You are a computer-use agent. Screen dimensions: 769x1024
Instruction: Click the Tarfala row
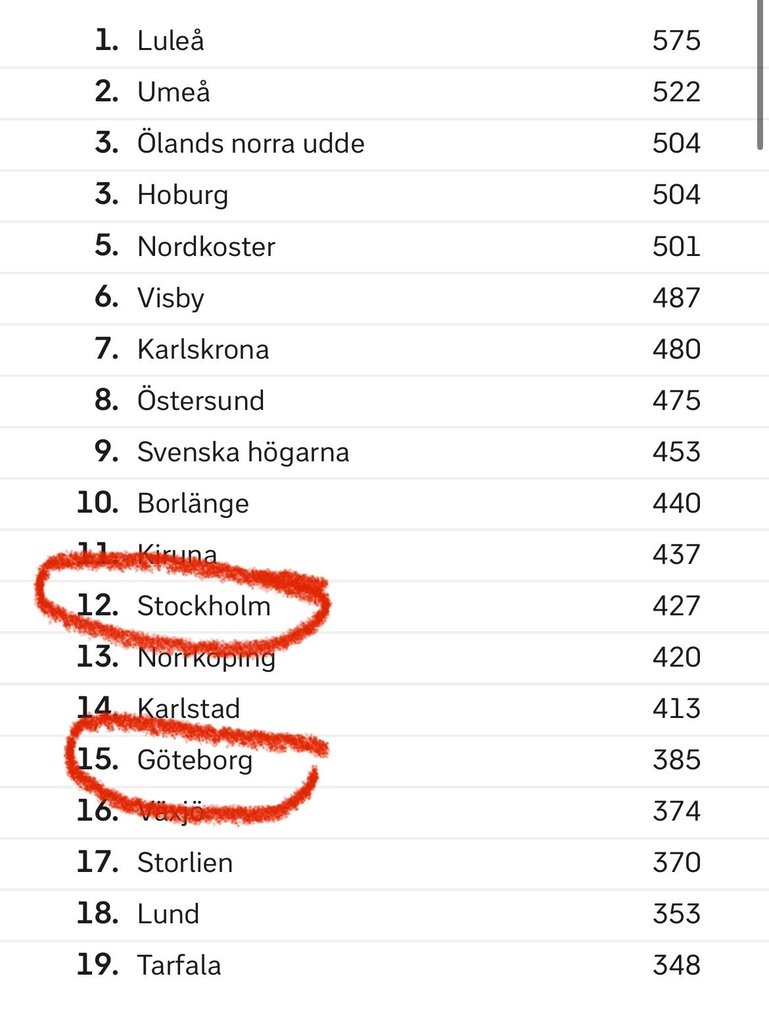pyautogui.click(x=384, y=966)
